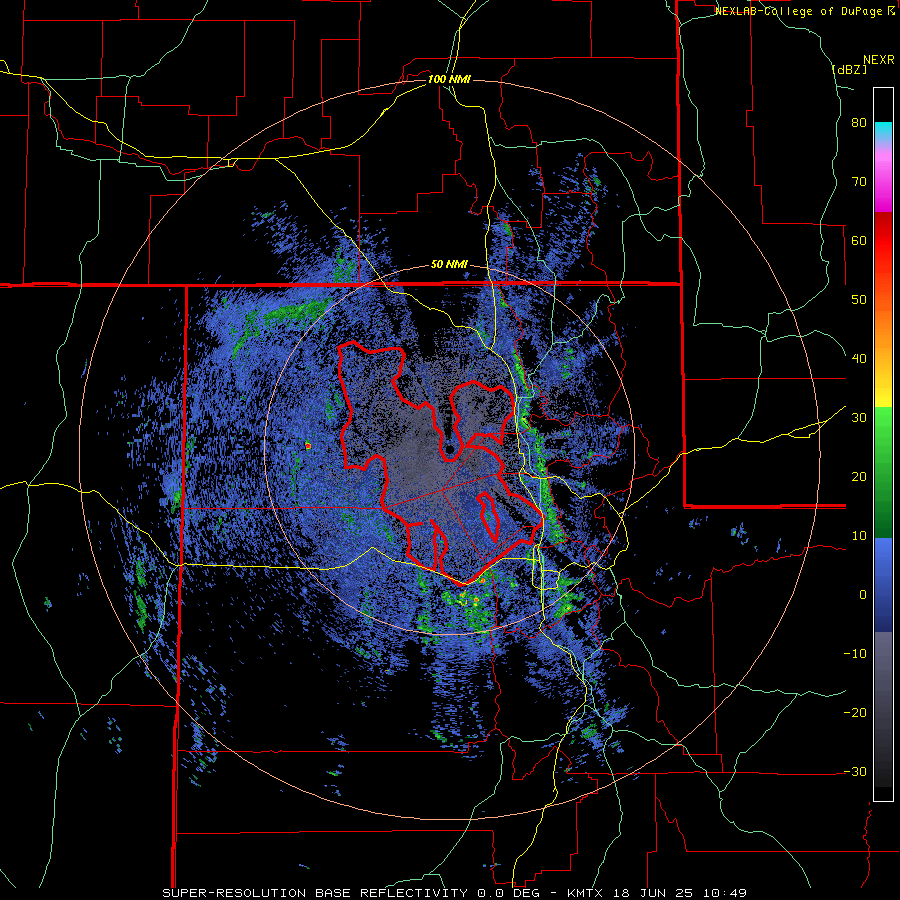Screen dimensions: 900x900
Task: Click the black radar site dot at center
Action: pyautogui.click(x=450, y=449)
